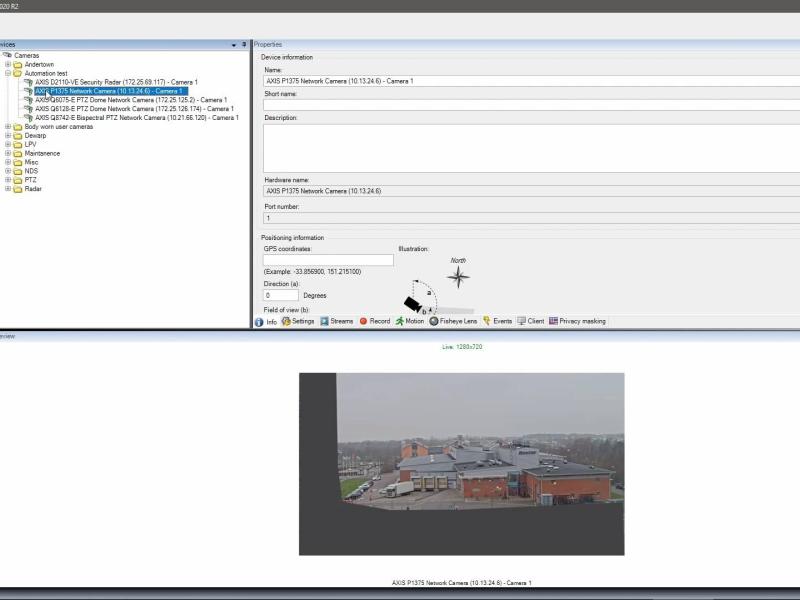Open the Devices panel dropdown arrow

pyautogui.click(x=232, y=45)
